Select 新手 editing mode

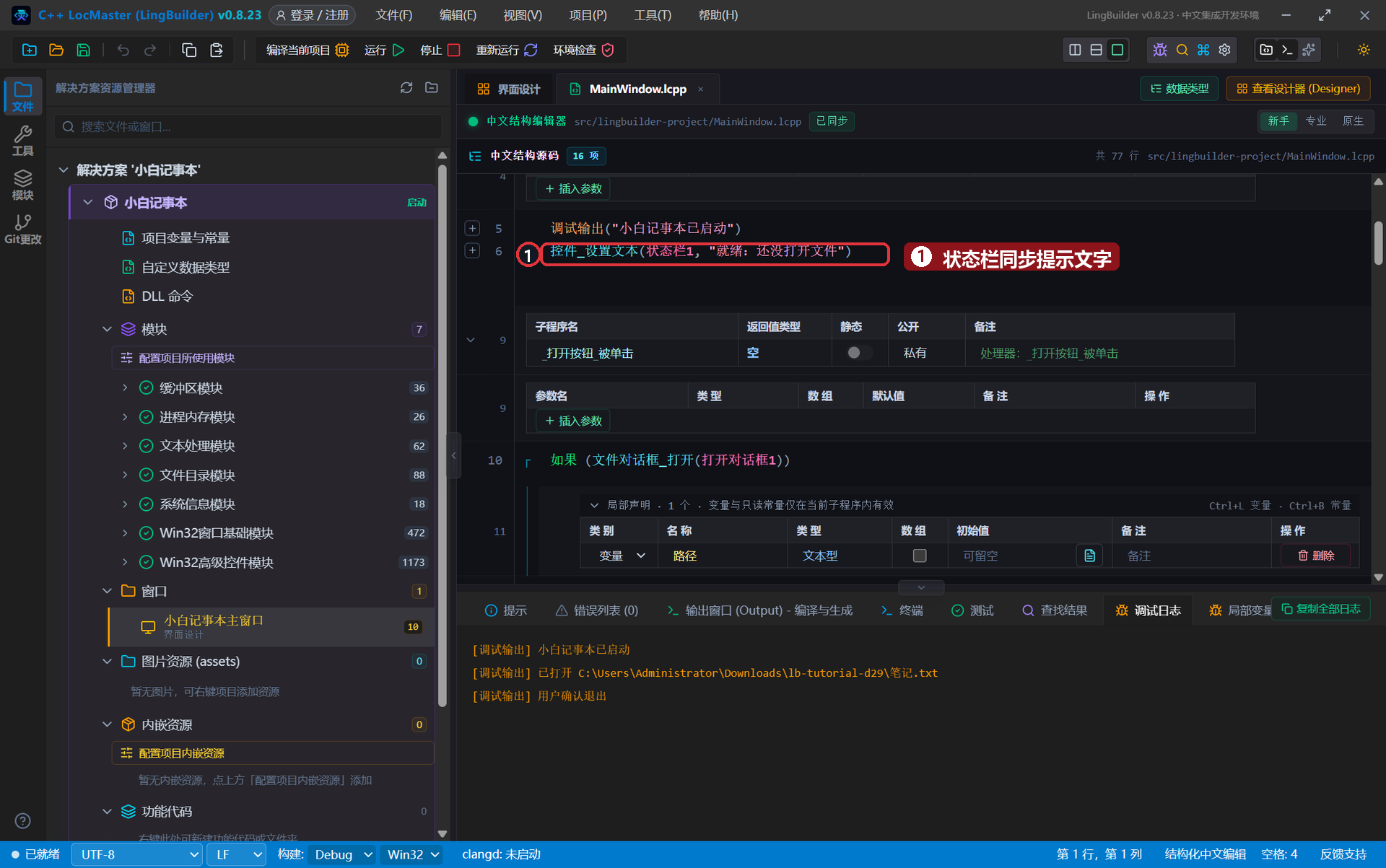tap(1278, 120)
